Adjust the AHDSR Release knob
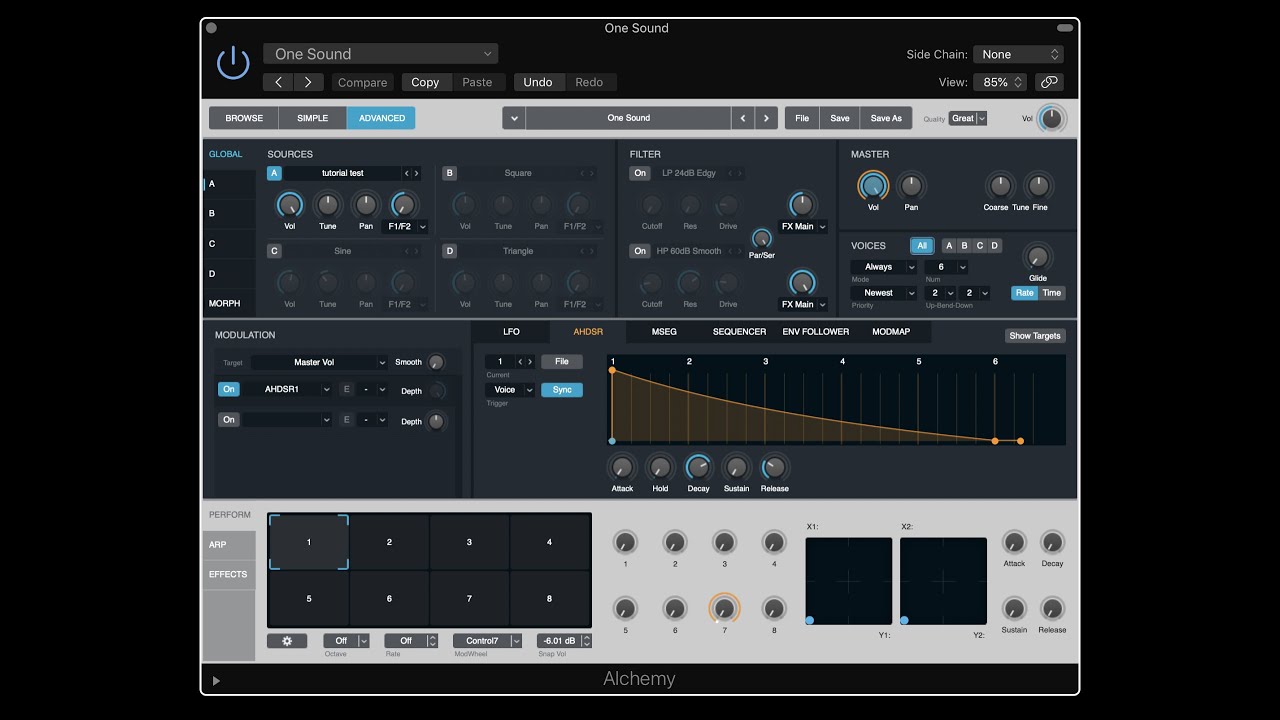This screenshot has height=720, width=1280. [774, 467]
